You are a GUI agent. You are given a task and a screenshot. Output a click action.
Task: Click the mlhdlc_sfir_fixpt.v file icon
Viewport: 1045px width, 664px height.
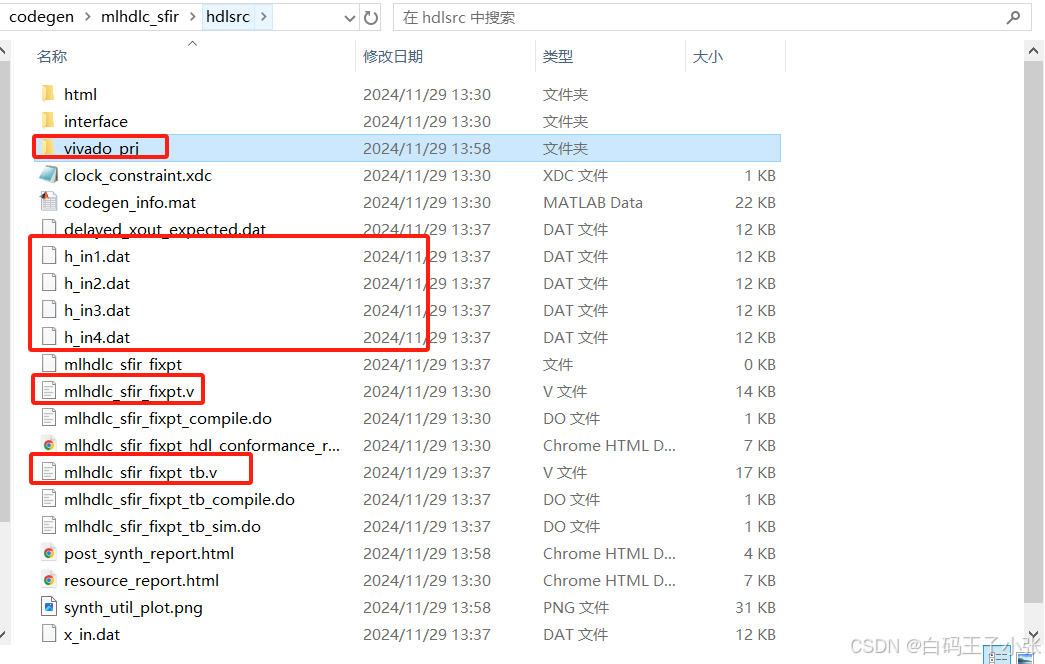pos(49,391)
